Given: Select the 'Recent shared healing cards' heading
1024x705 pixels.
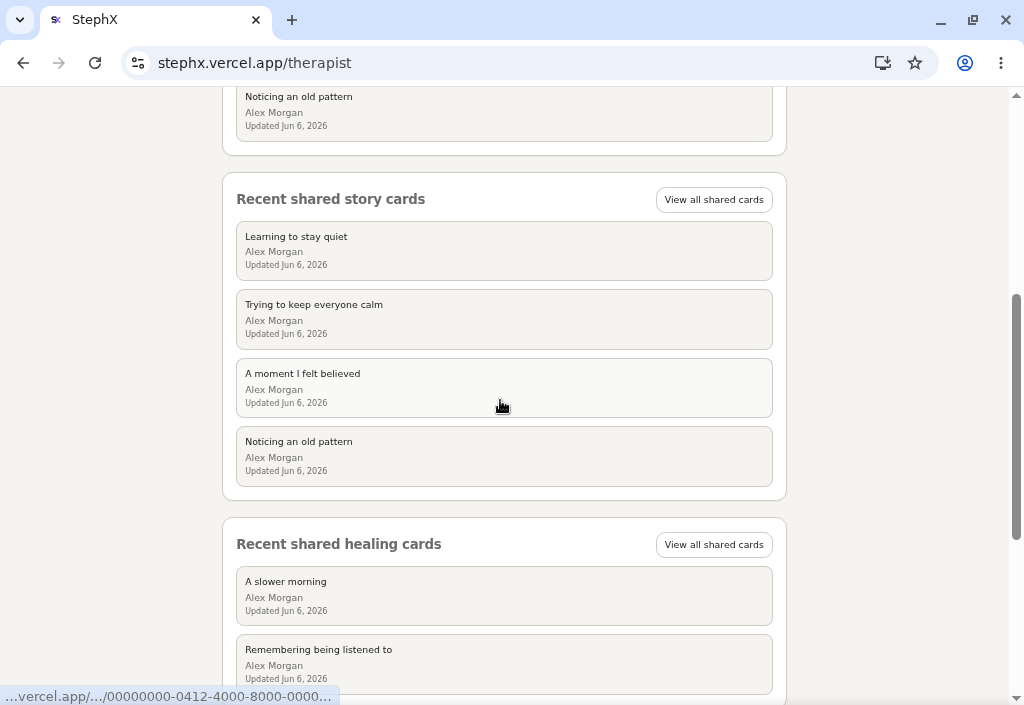Looking at the screenshot, I should coord(338,544).
